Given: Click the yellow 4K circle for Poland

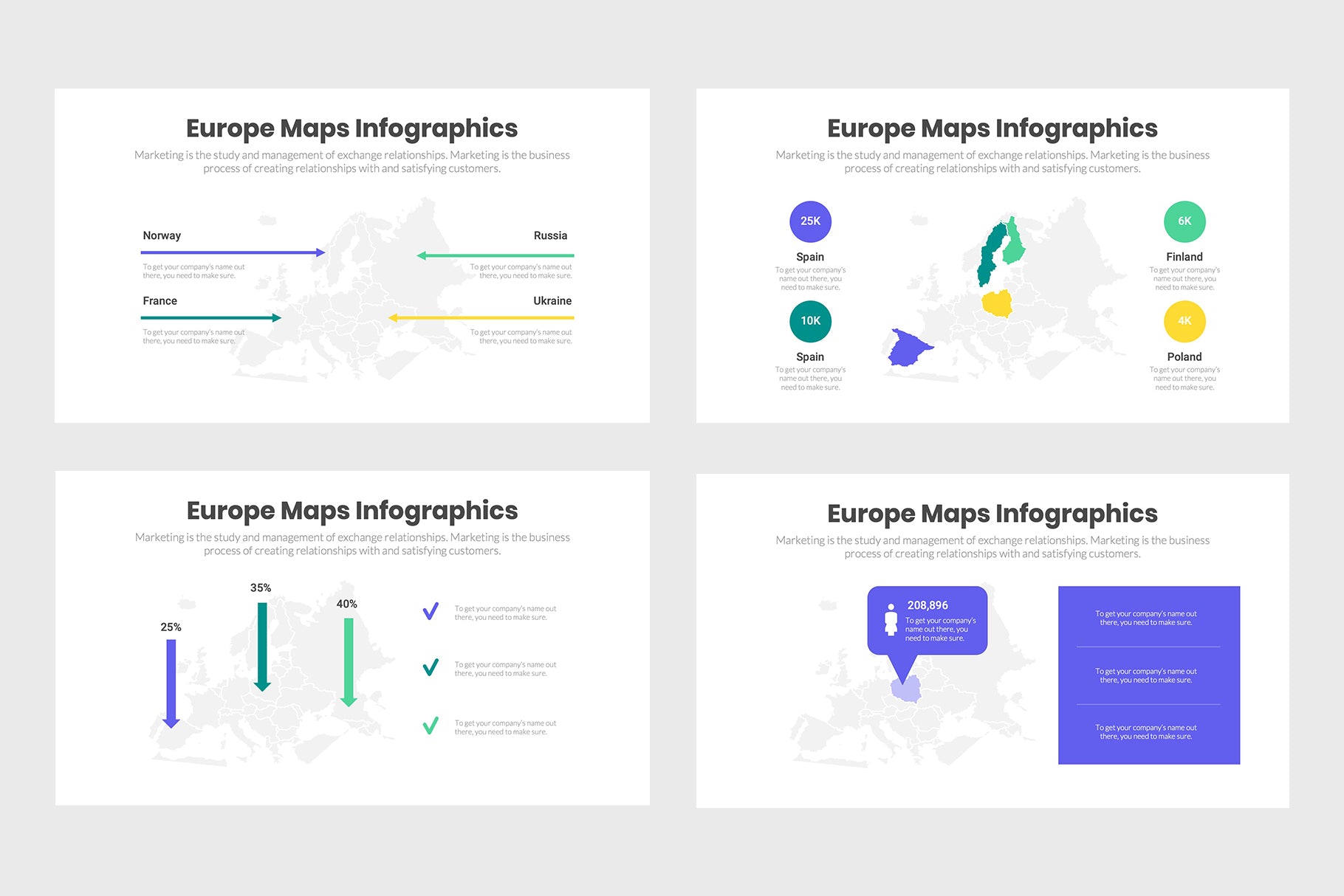Looking at the screenshot, I should point(1184,321).
